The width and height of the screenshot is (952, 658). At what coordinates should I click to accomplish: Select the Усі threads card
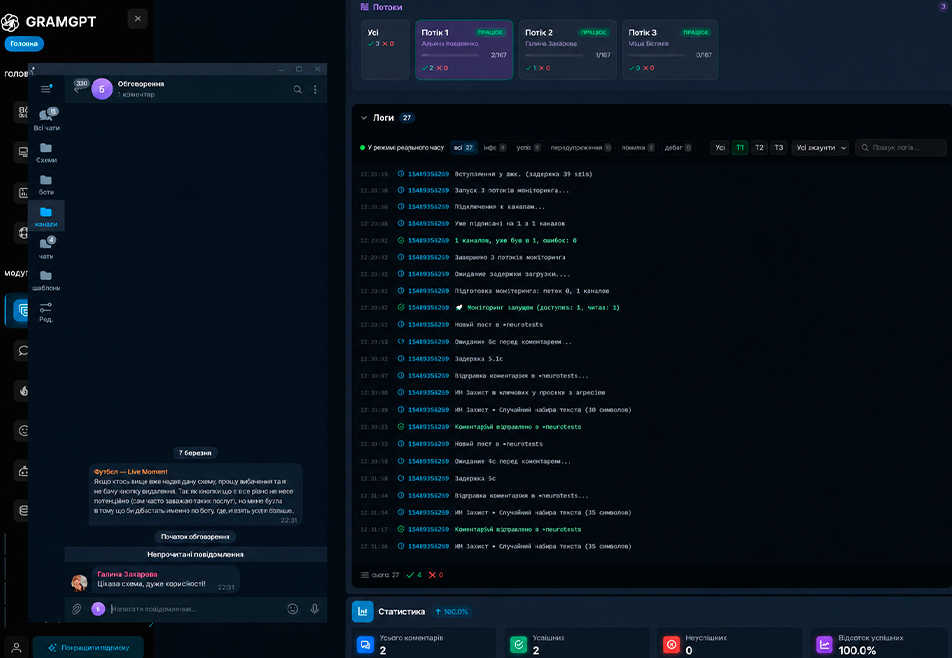point(386,50)
